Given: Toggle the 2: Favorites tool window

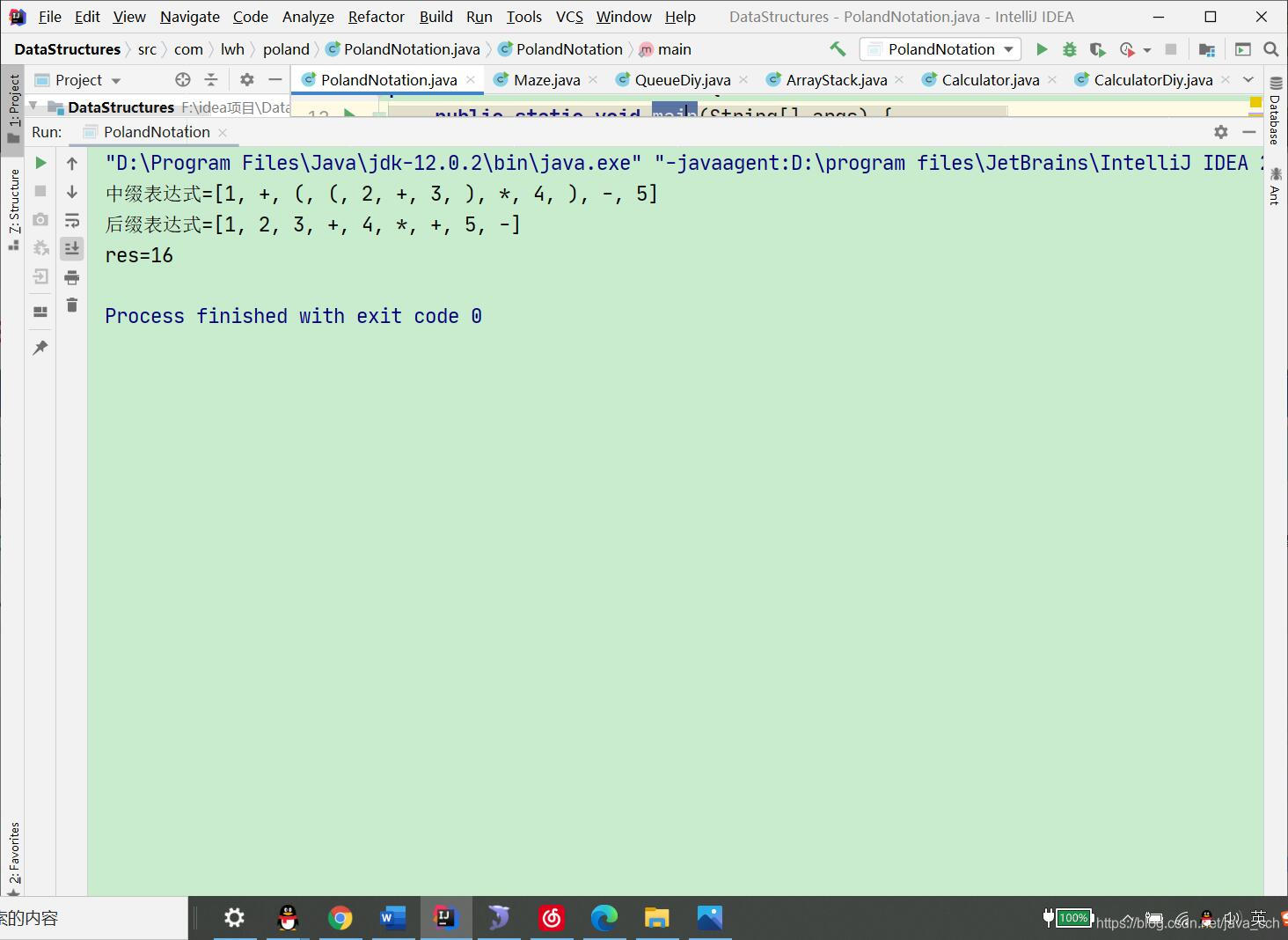Looking at the screenshot, I should click(13, 858).
